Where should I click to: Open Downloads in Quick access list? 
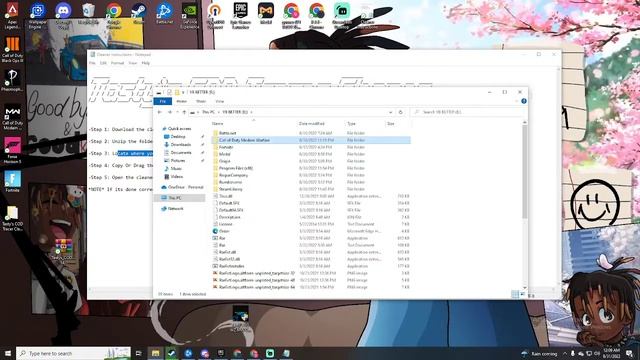click(x=180, y=145)
